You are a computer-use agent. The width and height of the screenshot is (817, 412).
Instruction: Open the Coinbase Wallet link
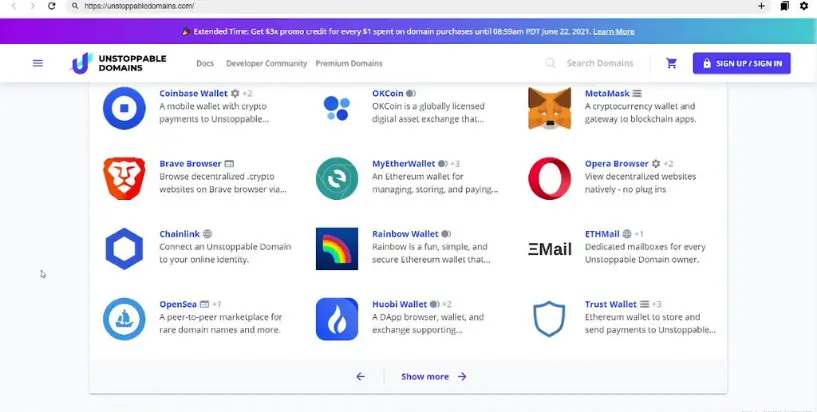(x=193, y=93)
